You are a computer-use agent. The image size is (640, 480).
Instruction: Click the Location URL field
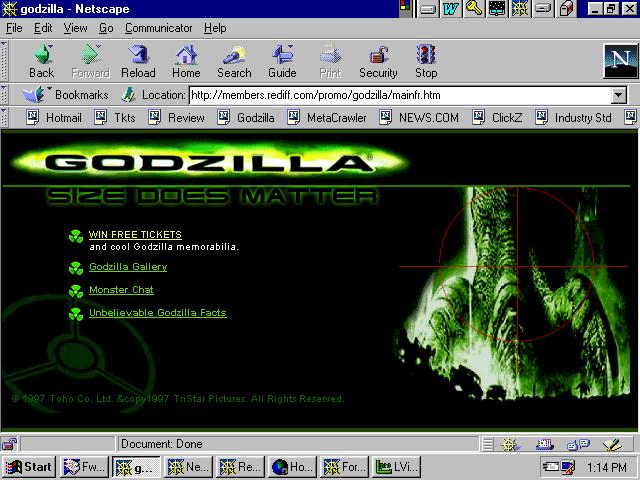click(x=398, y=95)
